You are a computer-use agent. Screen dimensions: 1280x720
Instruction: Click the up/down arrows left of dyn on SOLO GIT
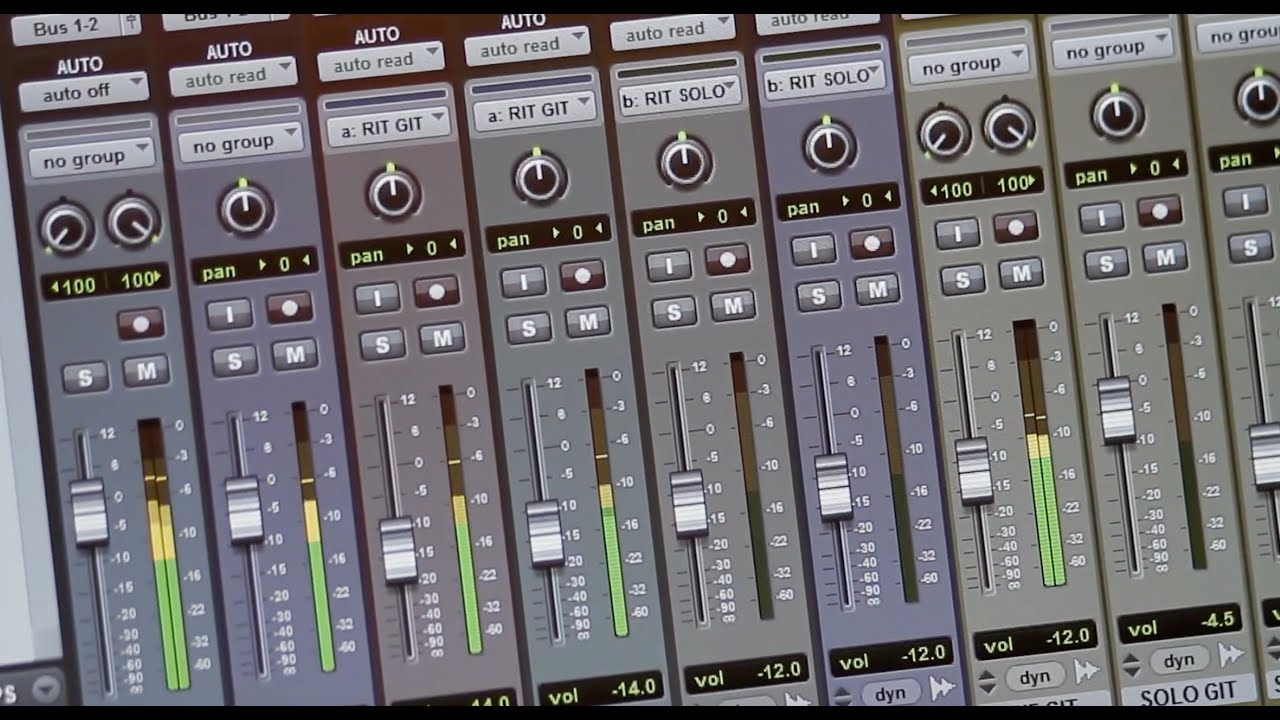pyautogui.click(x=1131, y=665)
